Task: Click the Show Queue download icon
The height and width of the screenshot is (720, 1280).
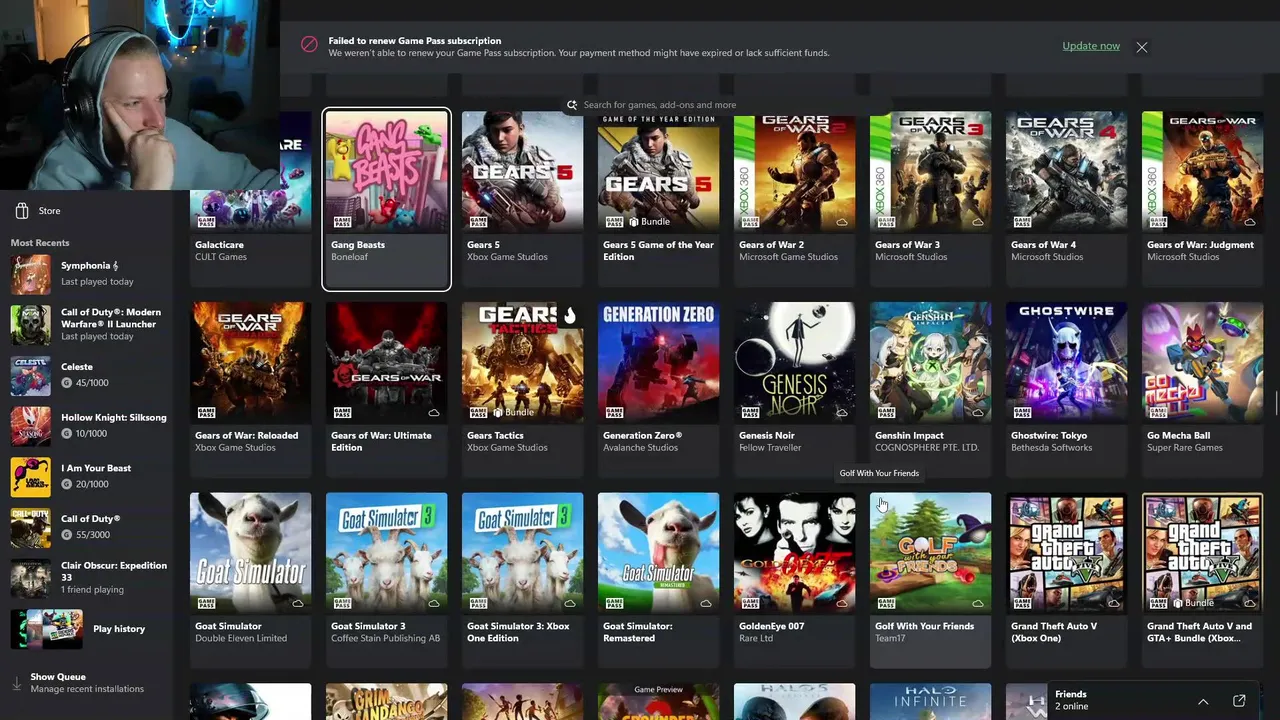Action: tap(16, 683)
